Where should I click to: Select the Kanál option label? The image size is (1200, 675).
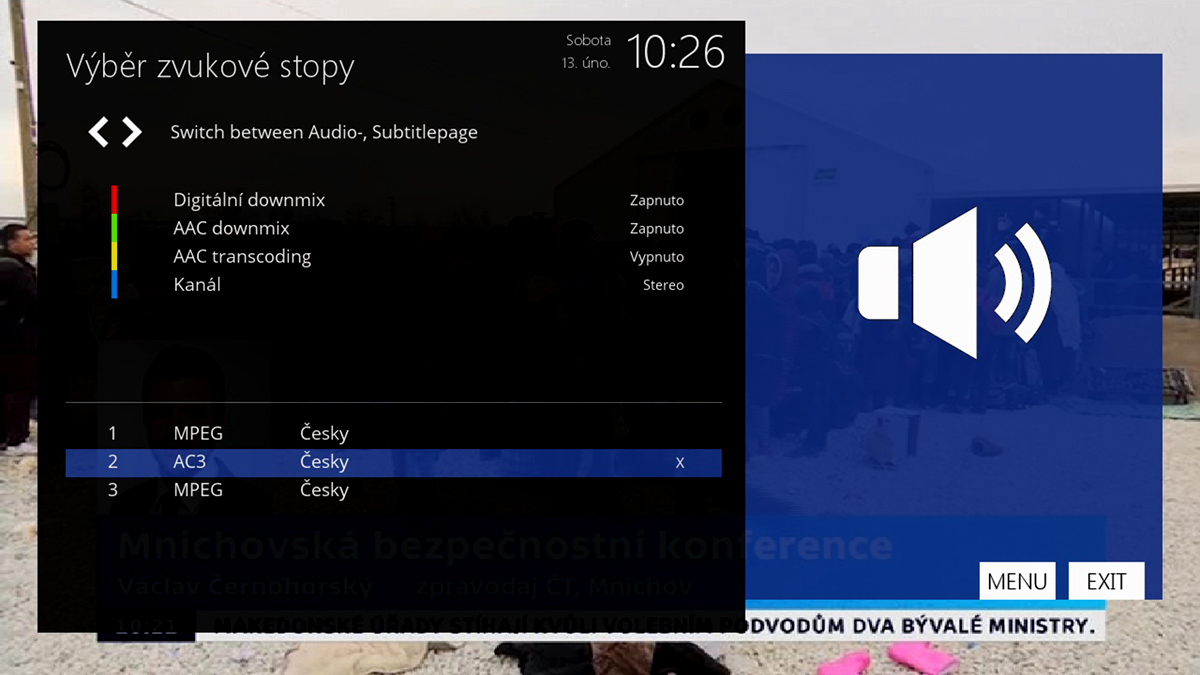(197, 285)
